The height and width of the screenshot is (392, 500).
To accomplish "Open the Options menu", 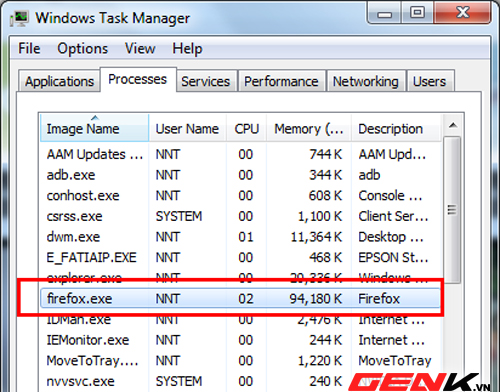I will click(83, 49).
